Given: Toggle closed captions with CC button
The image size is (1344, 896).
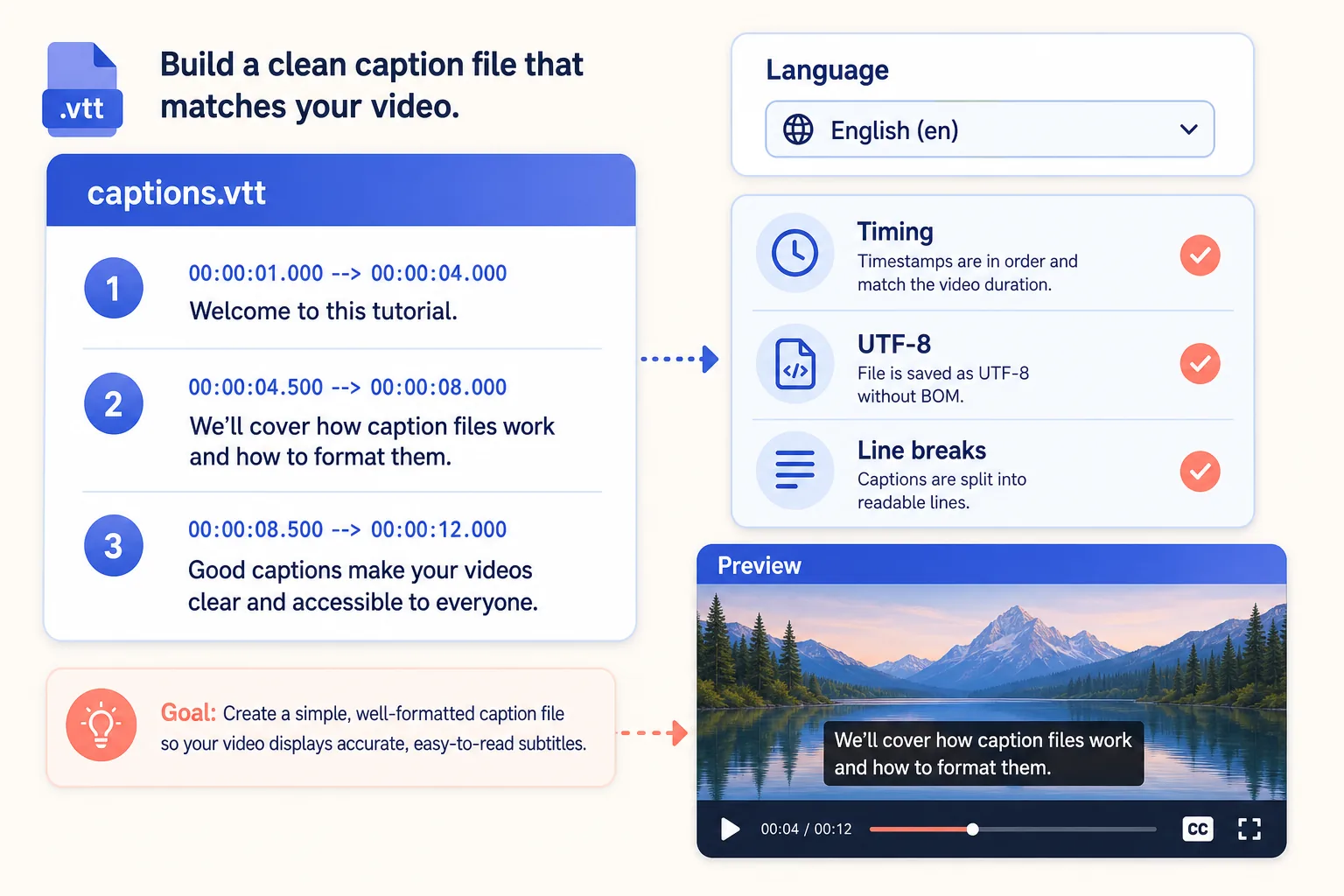Looking at the screenshot, I should point(1197,829).
